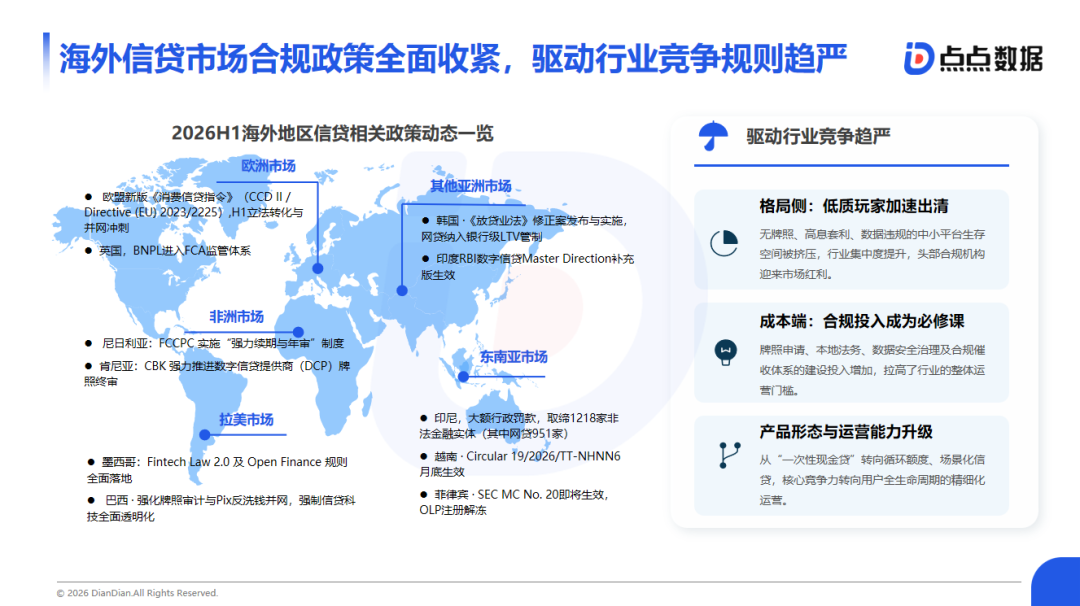This screenshot has height=606, width=1080.
Task: Click the 牌照申请、本地法务 description paragraph
Action: click(872, 370)
